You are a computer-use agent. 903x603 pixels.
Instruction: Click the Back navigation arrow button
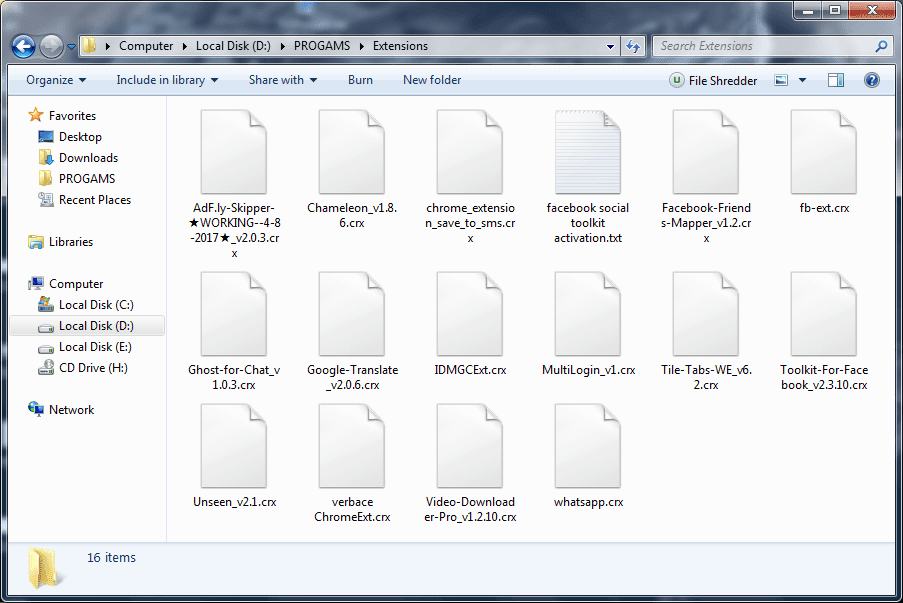click(24, 46)
